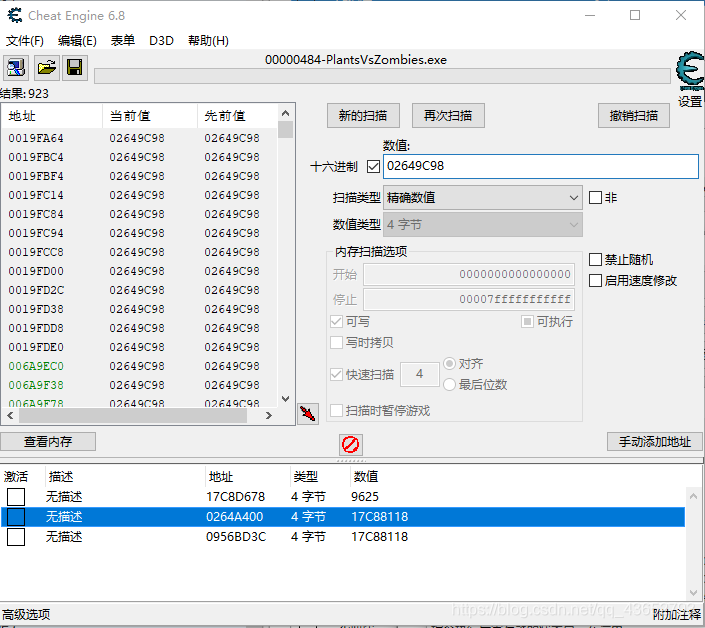Screen dimensions: 705x628
Task: Click the results list scroll-down arrow
Action: point(286,399)
